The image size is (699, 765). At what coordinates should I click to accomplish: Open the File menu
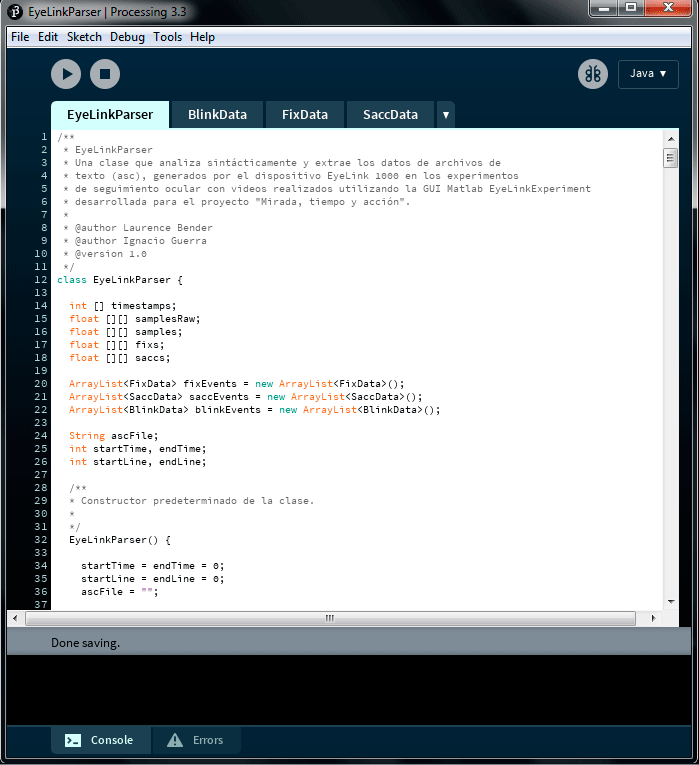[x=20, y=37]
